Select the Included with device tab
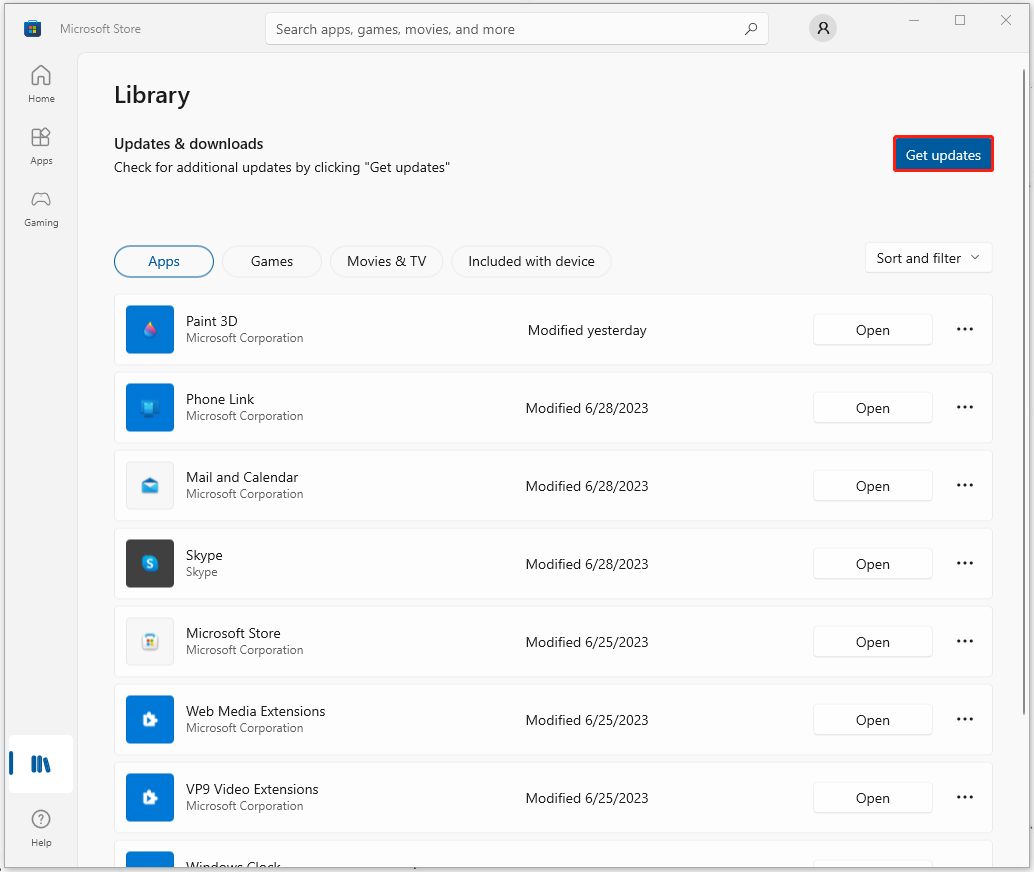 pyautogui.click(x=531, y=261)
